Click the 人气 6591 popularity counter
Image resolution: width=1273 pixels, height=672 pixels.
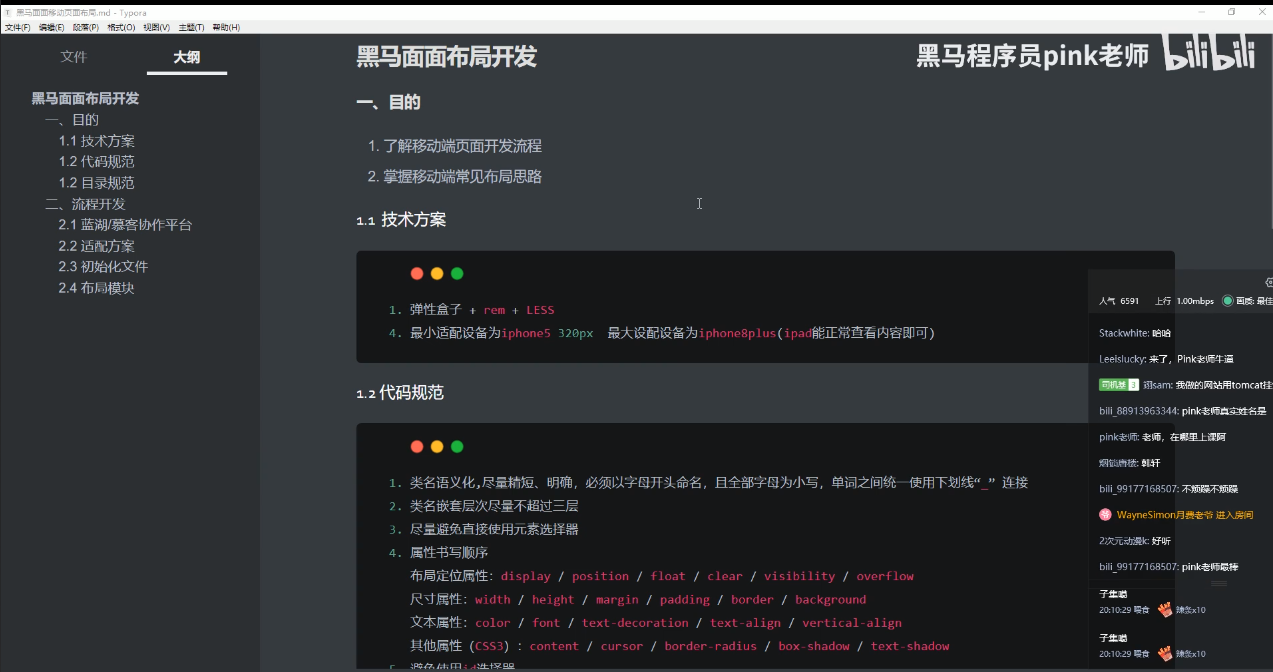(x=1119, y=301)
